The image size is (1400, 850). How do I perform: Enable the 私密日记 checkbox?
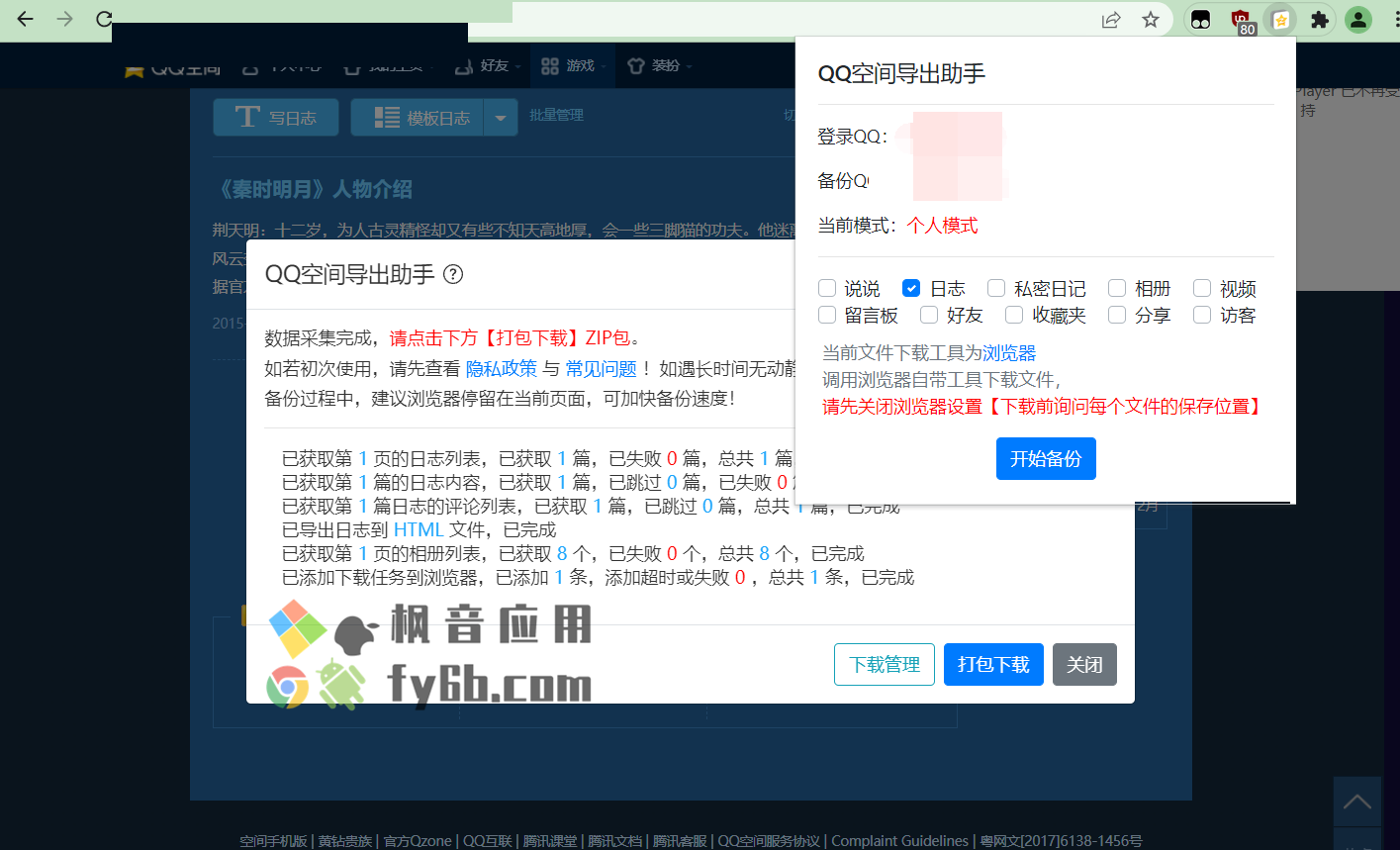[x=996, y=288]
